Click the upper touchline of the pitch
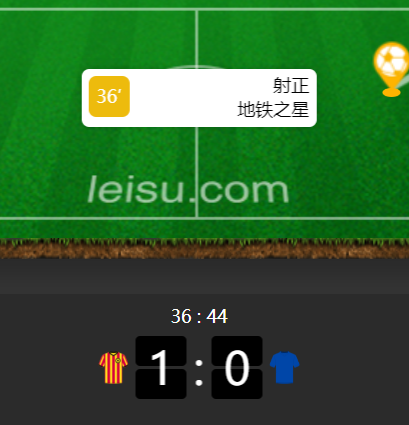Viewport: 409px width, 425px height. (x=204, y=9)
